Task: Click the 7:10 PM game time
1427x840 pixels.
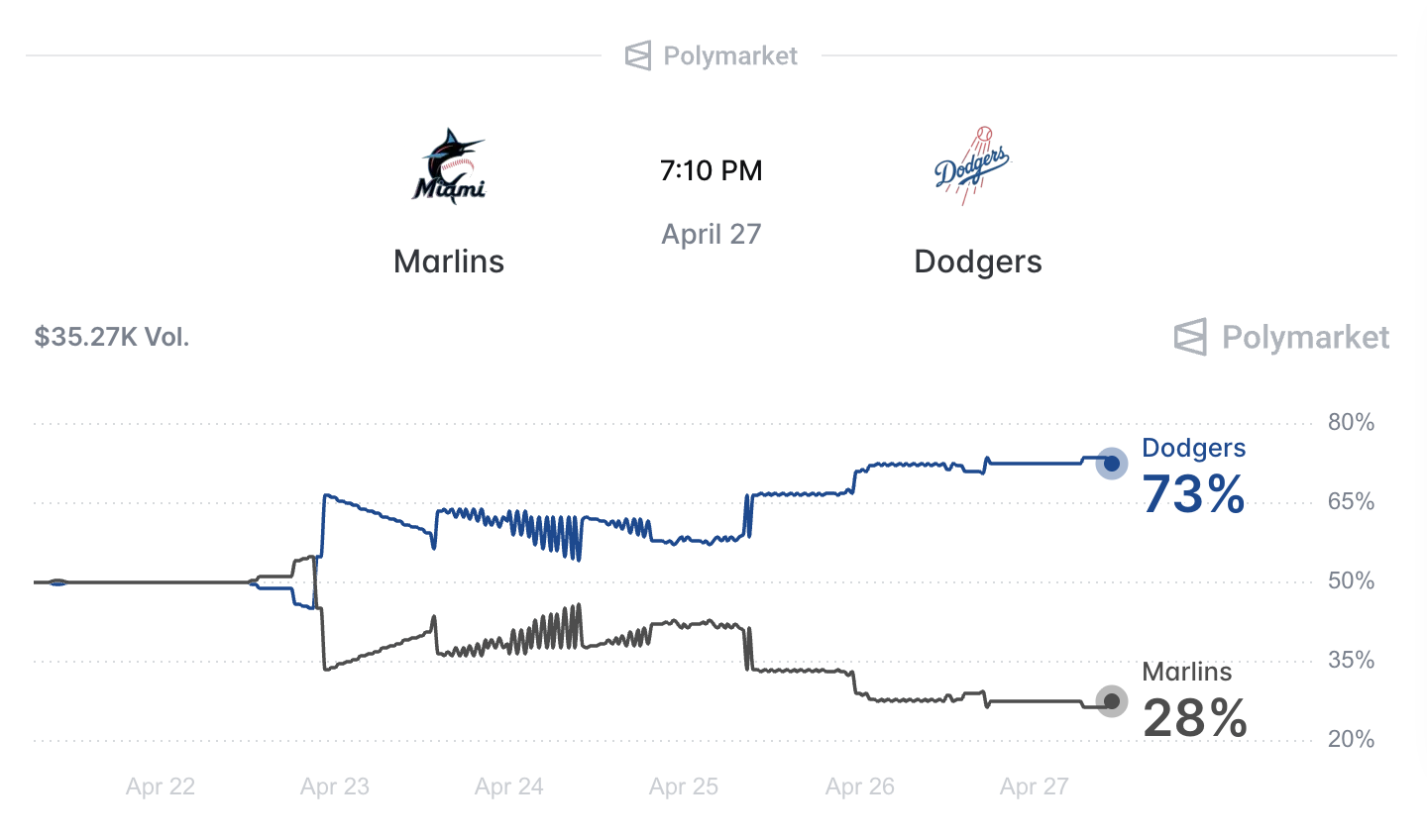Action: click(x=712, y=170)
